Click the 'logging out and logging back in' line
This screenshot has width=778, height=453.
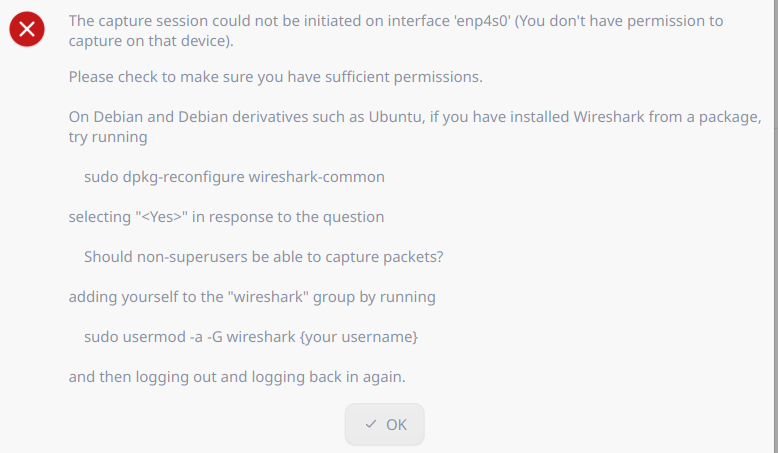click(x=237, y=377)
